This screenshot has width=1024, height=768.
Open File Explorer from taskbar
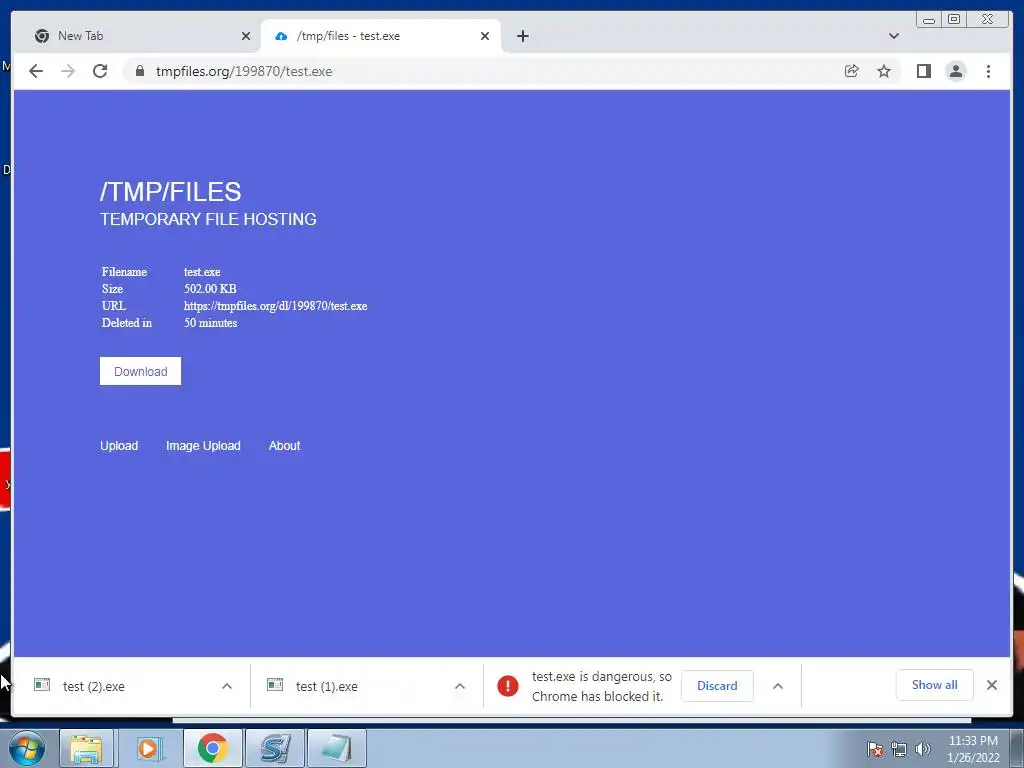pyautogui.click(x=86, y=748)
